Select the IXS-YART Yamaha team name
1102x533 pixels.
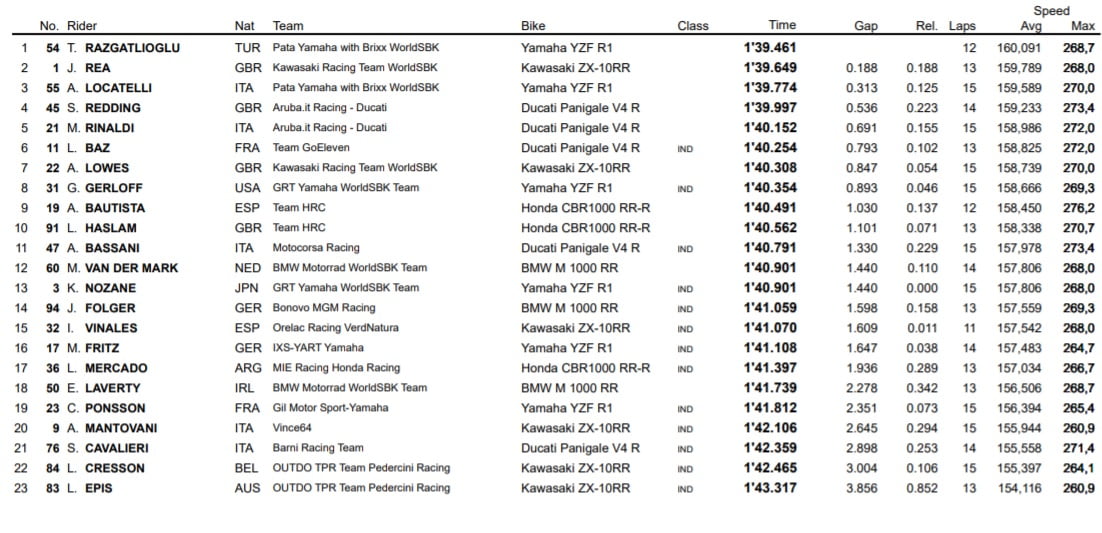tap(319, 348)
